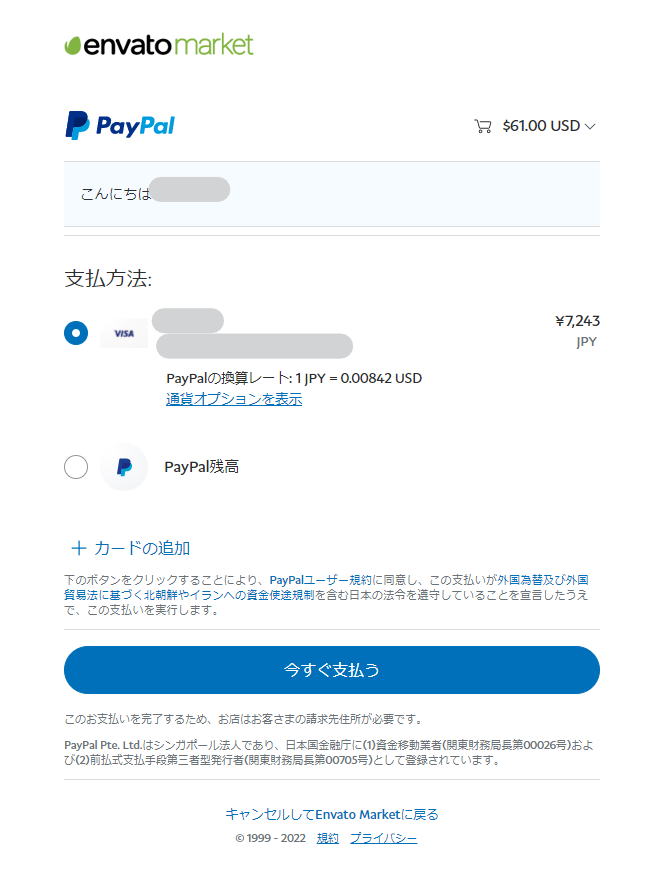Open the 規約 footer link

(328, 838)
